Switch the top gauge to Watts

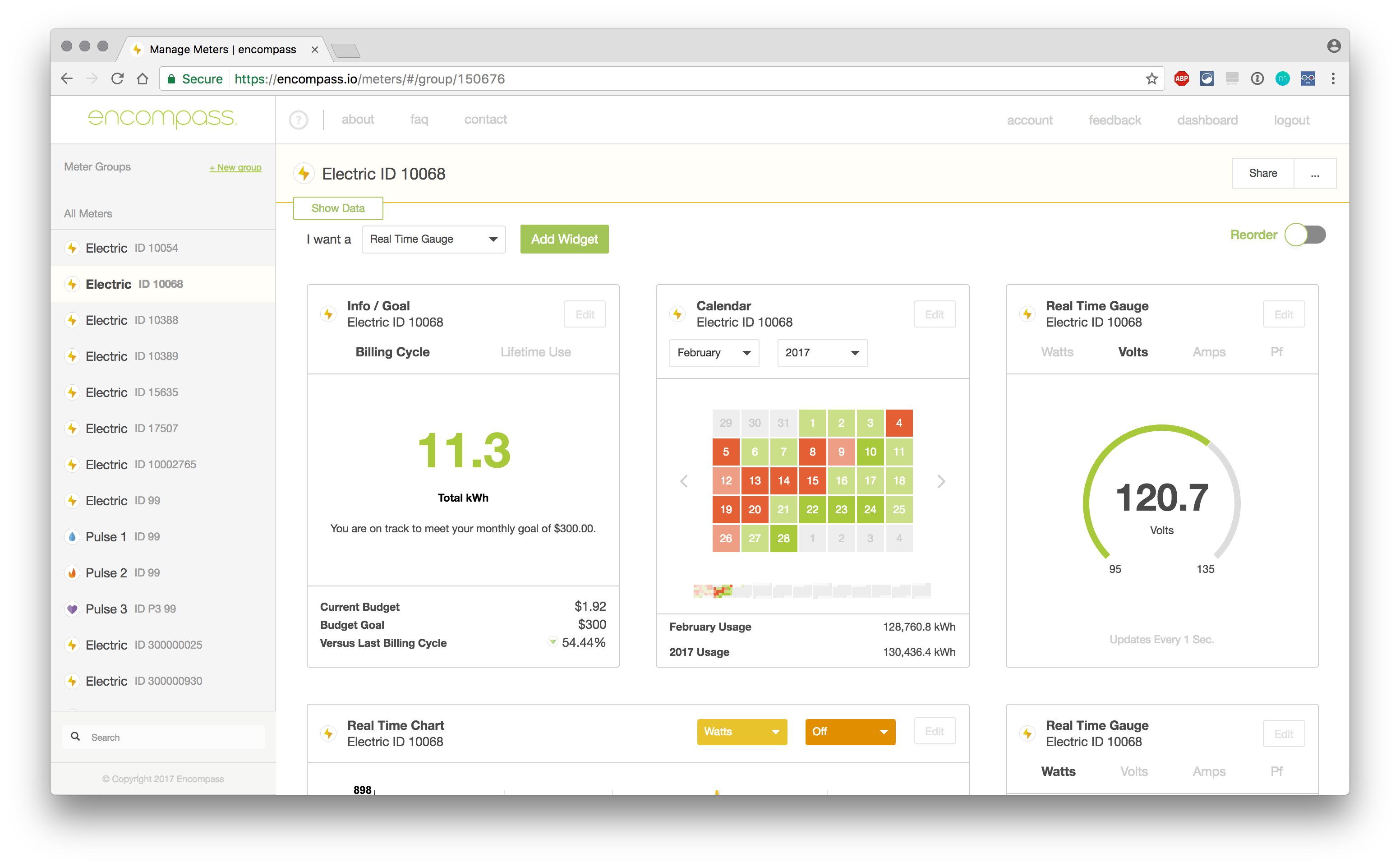pyautogui.click(x=1057, y=352)
